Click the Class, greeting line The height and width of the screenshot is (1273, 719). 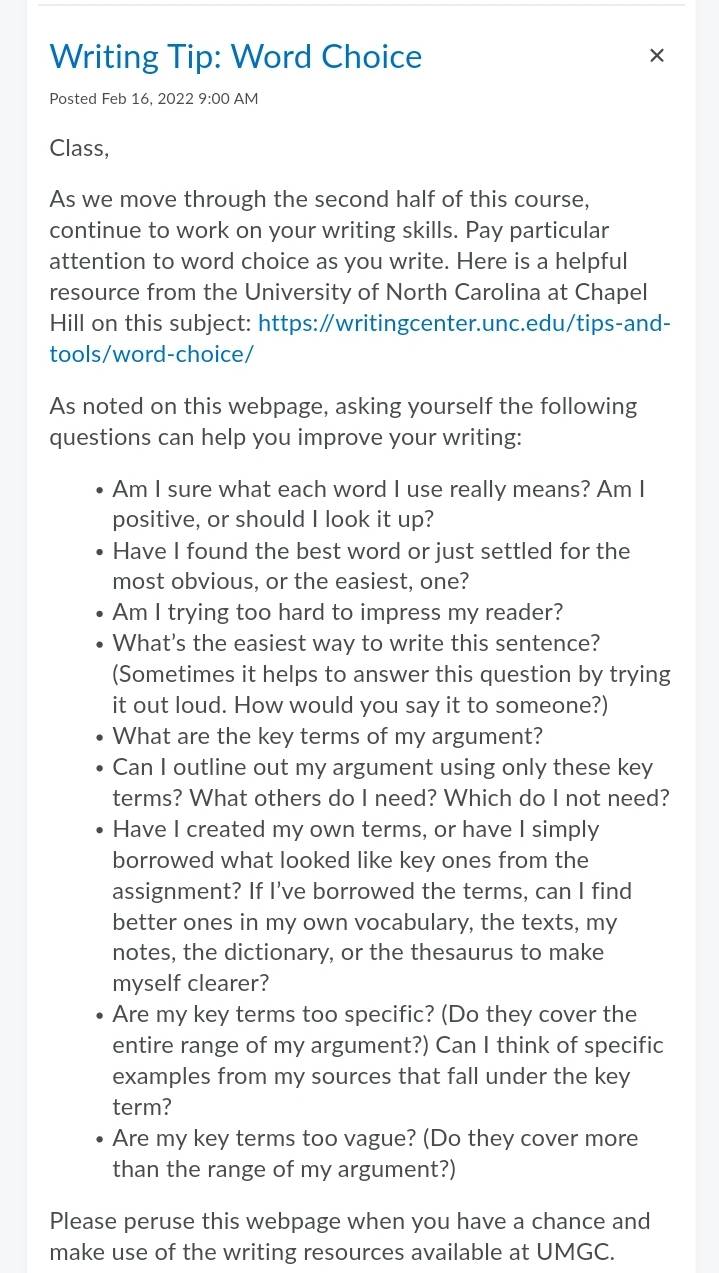pos(79,148)
